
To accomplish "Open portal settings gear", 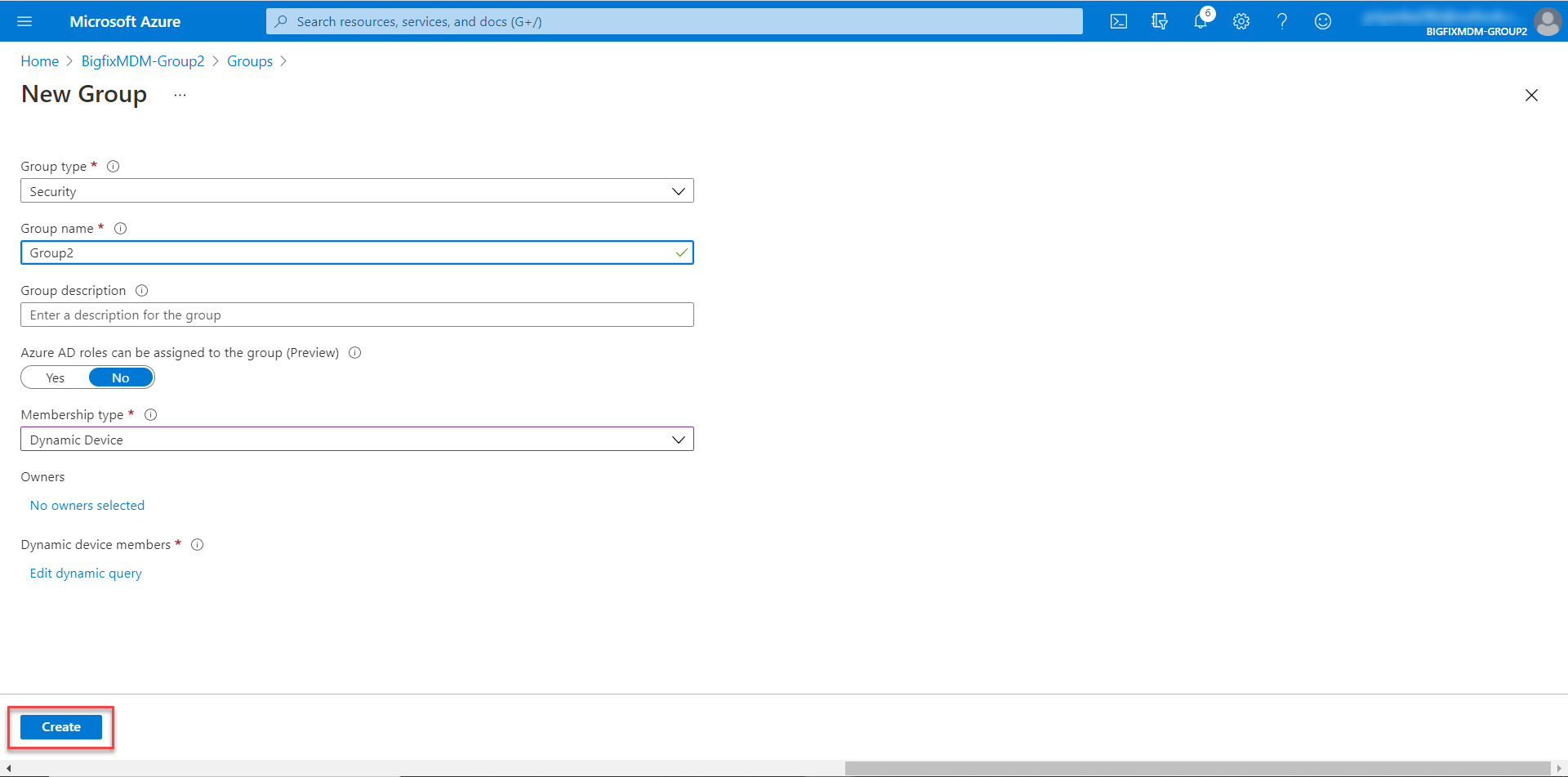I will 1241,21.
